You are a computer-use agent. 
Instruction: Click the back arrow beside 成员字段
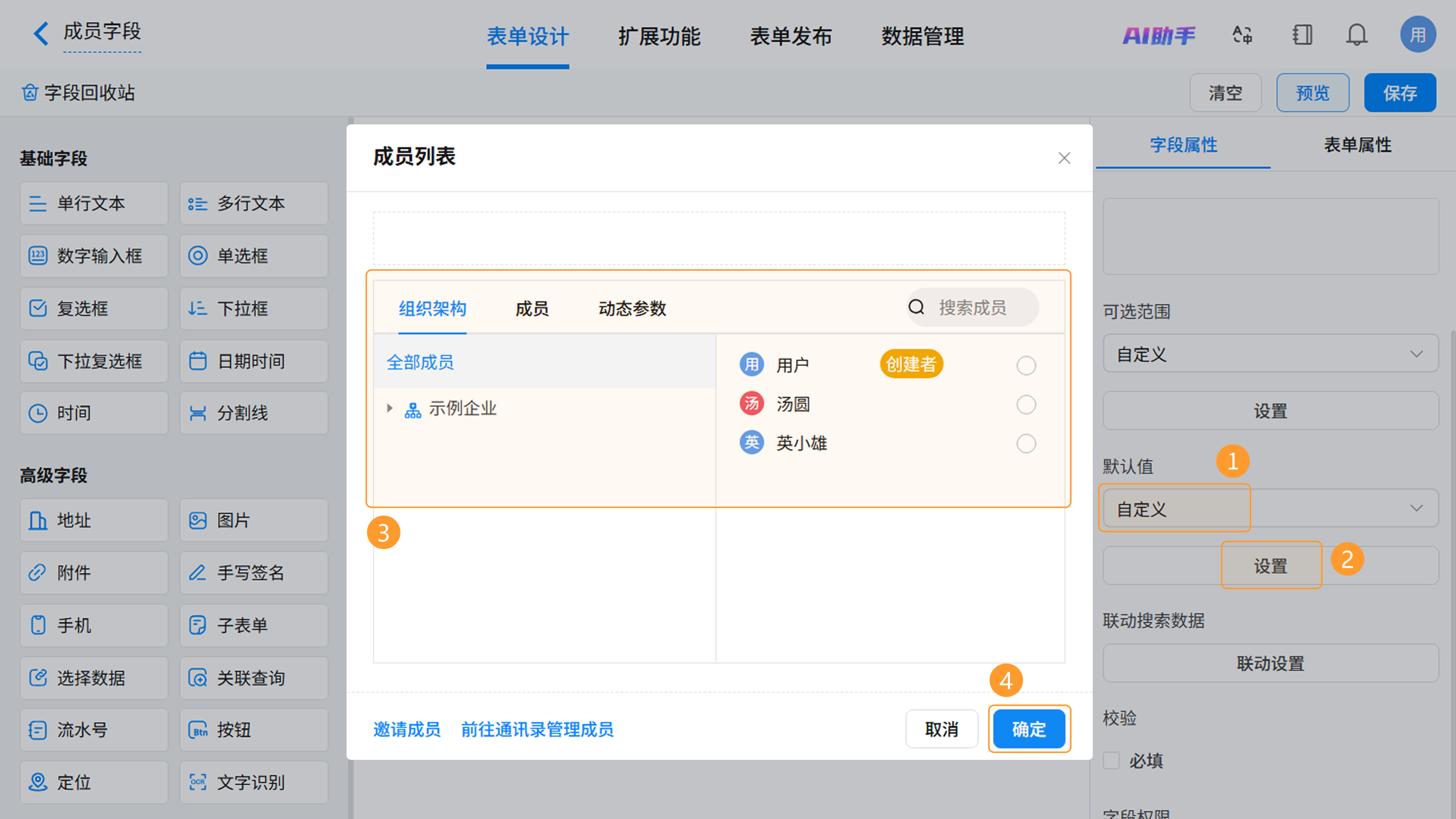pyautogui.click(x=41, y=33)
